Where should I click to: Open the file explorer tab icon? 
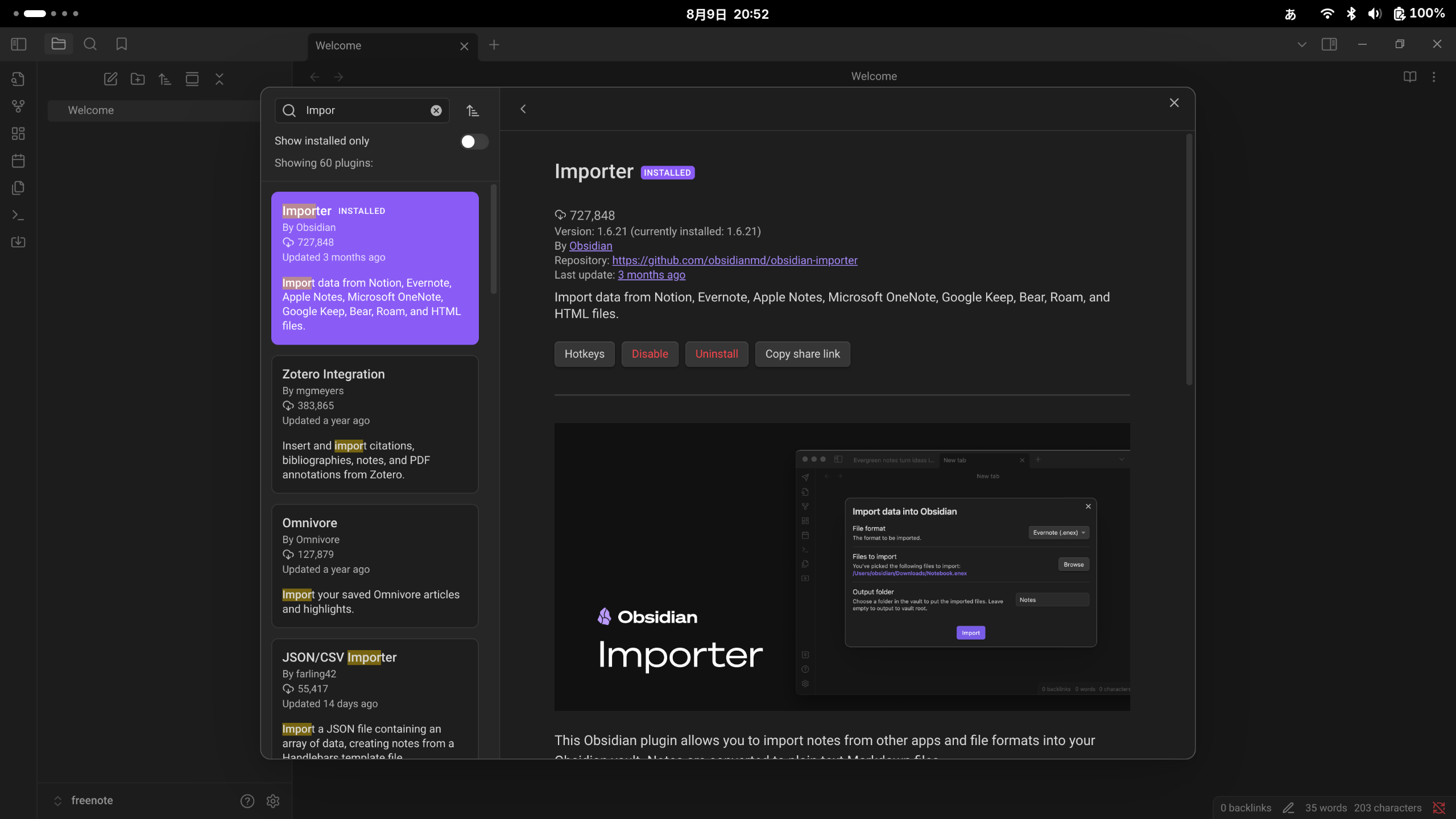point(59,44)
